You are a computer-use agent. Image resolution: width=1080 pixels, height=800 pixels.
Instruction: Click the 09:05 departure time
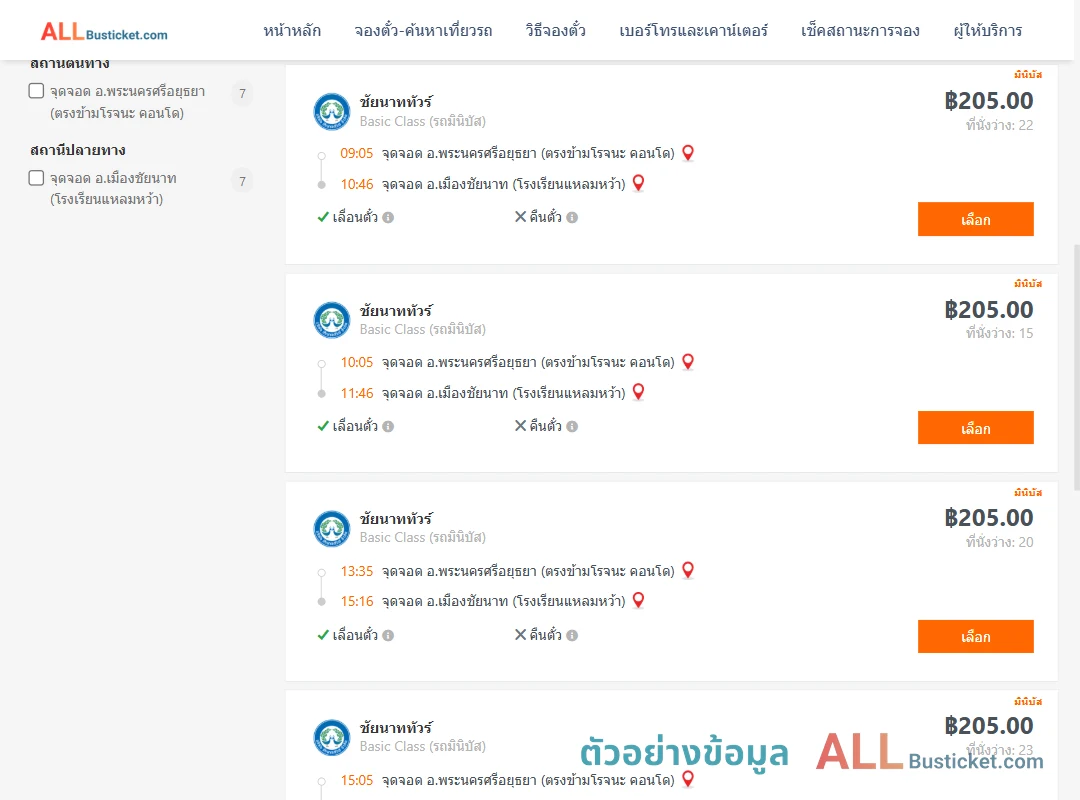click(357, 154)
